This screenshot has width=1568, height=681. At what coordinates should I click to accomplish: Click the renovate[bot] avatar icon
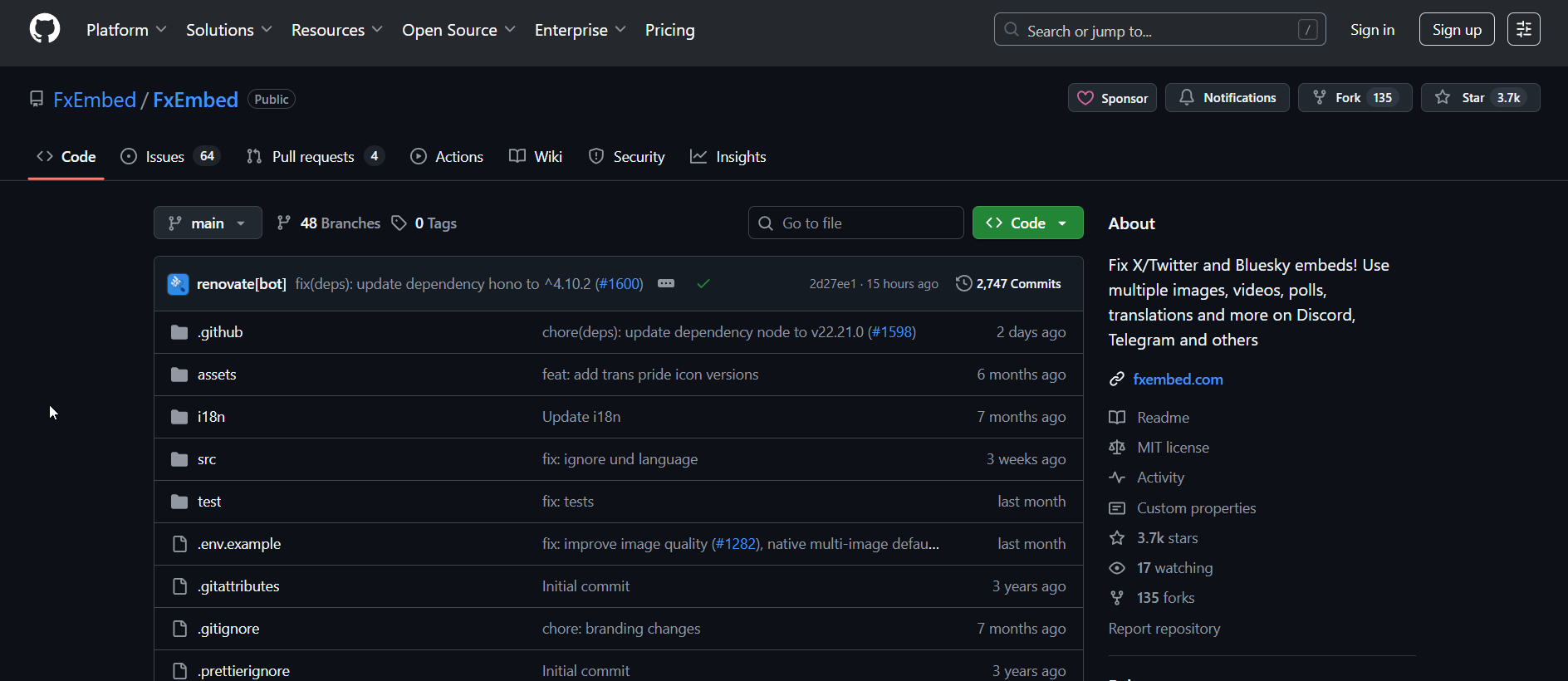[178, 284]
